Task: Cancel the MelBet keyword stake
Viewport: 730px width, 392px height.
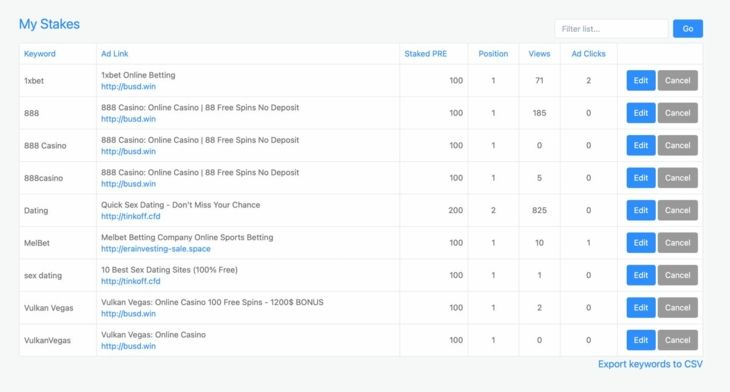Action: 677,243
